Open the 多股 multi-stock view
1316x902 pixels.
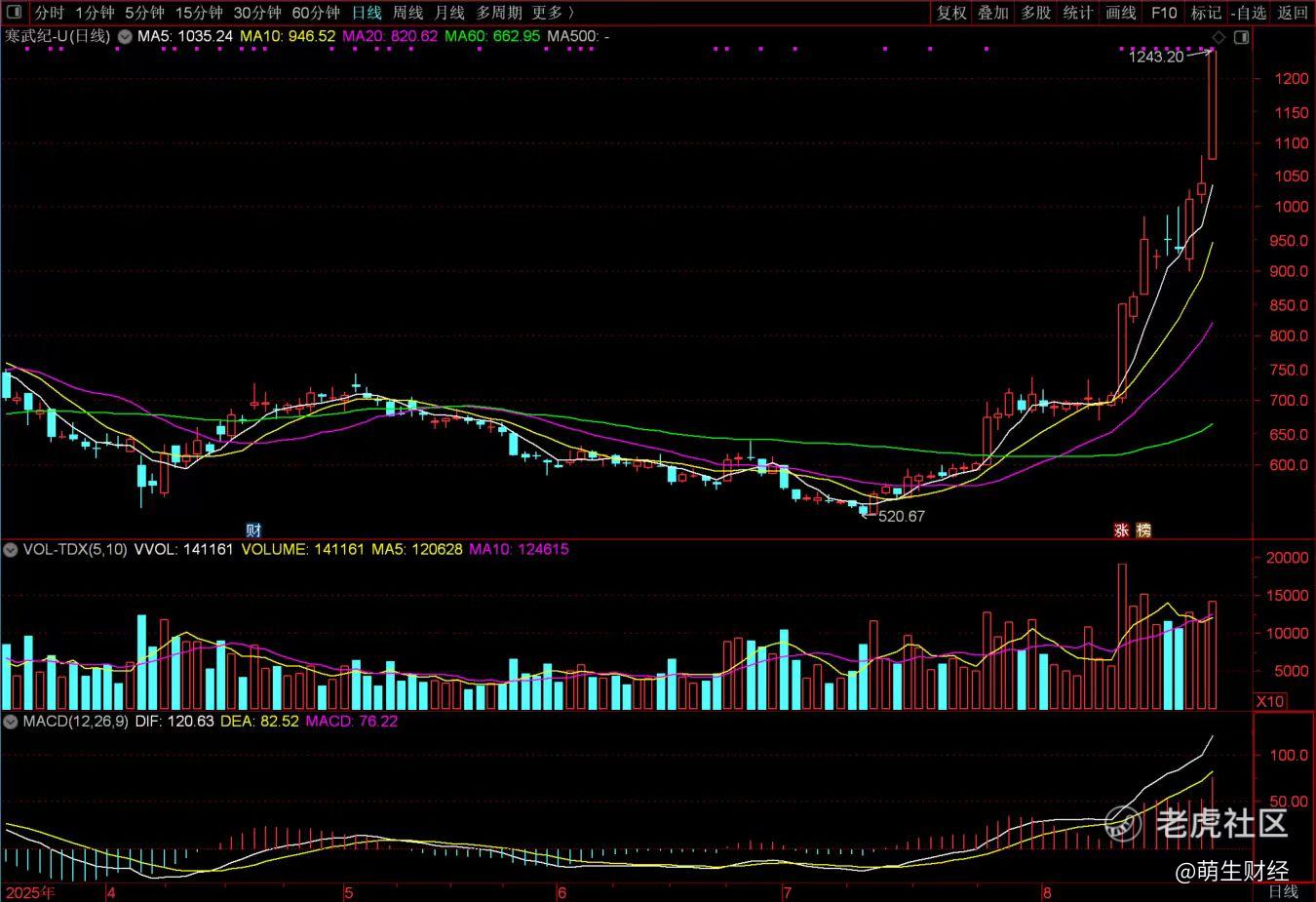coord(1036,13)
